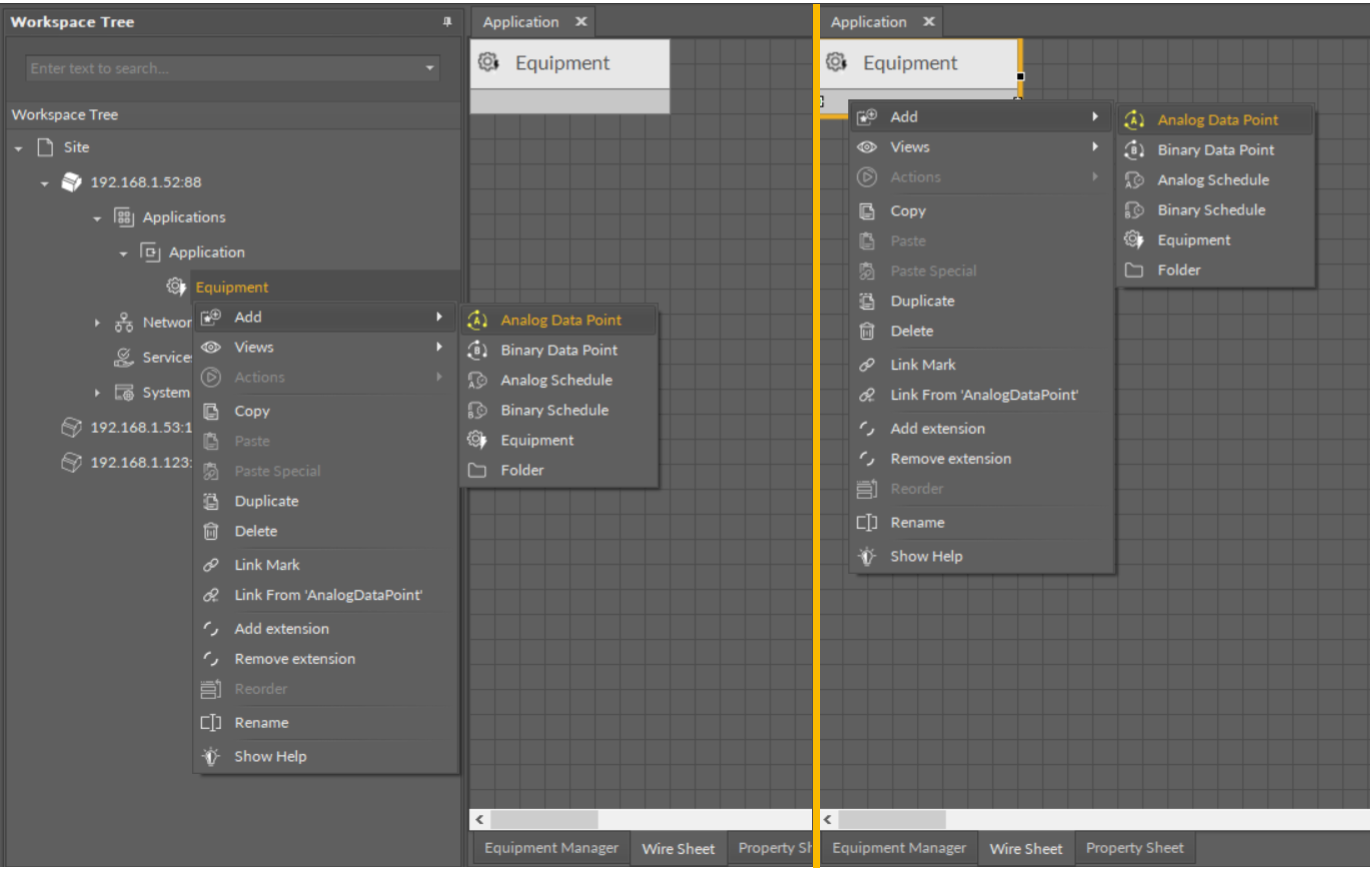Click the lightbulb Show Help icon in right menu
Viewport: 1372px width, 872px height.
point(867,556)
